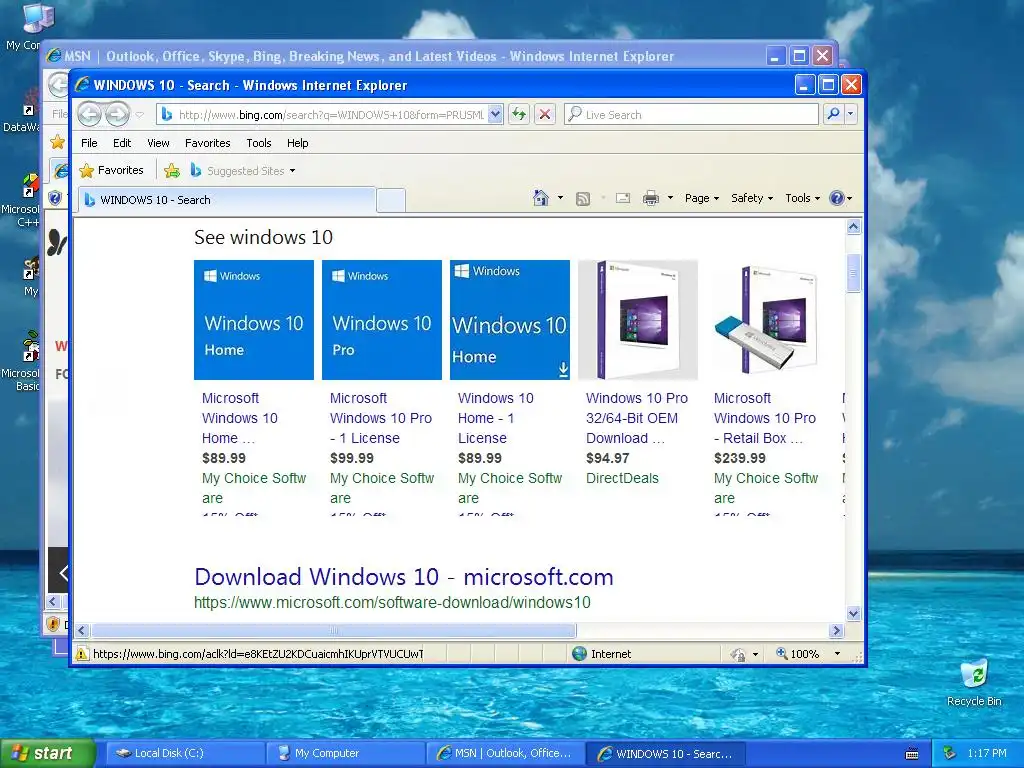
Task: Switch to My Computer taskbar button
Action: [346, 754]
